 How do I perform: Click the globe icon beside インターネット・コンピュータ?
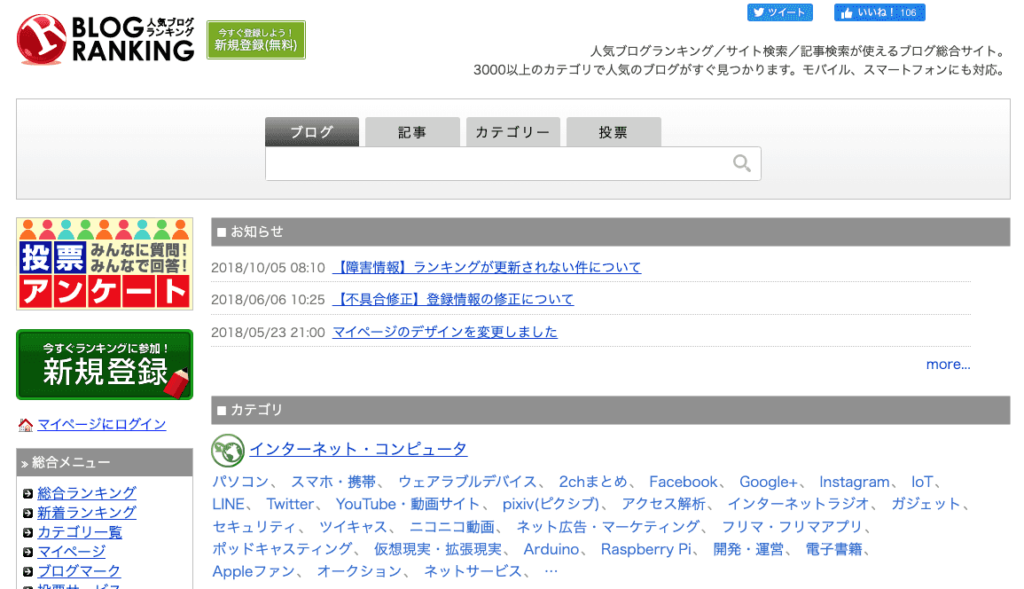(x=227, y=450)
